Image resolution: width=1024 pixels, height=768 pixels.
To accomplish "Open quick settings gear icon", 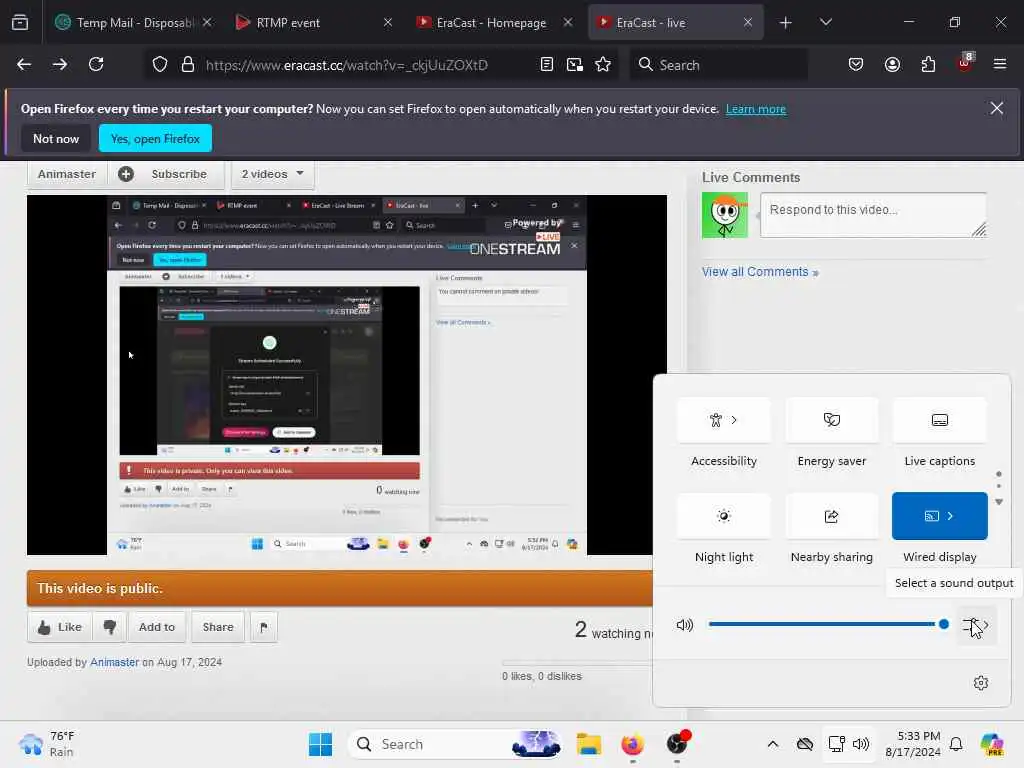I will (x=980, y=683).
